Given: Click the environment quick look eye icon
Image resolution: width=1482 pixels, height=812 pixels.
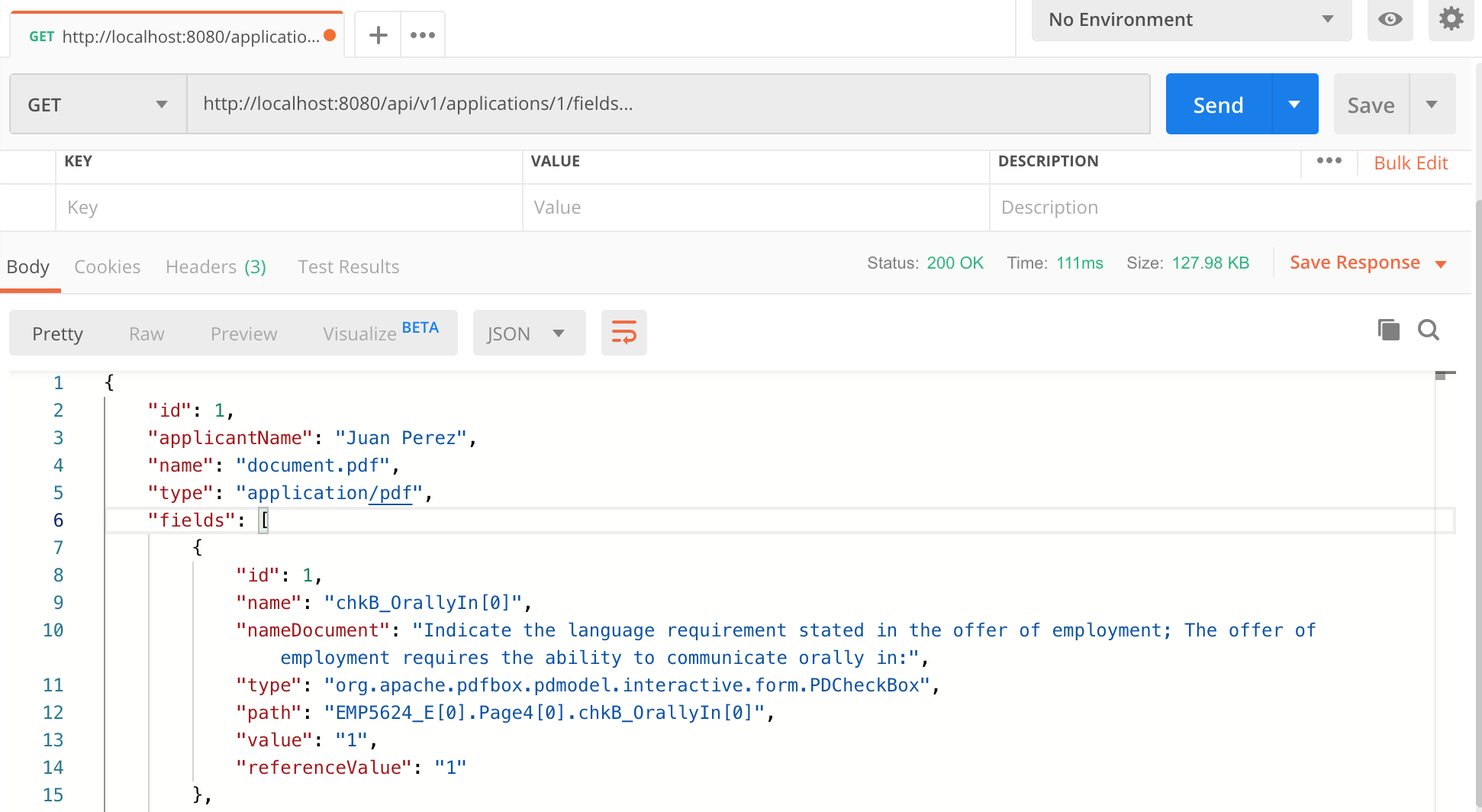Looking at the screenshot, I should click(1390, 20).
